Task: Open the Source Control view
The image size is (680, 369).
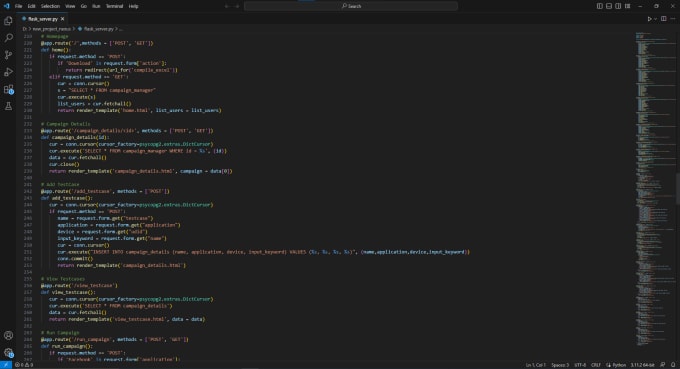Action: tap(8, 55)
